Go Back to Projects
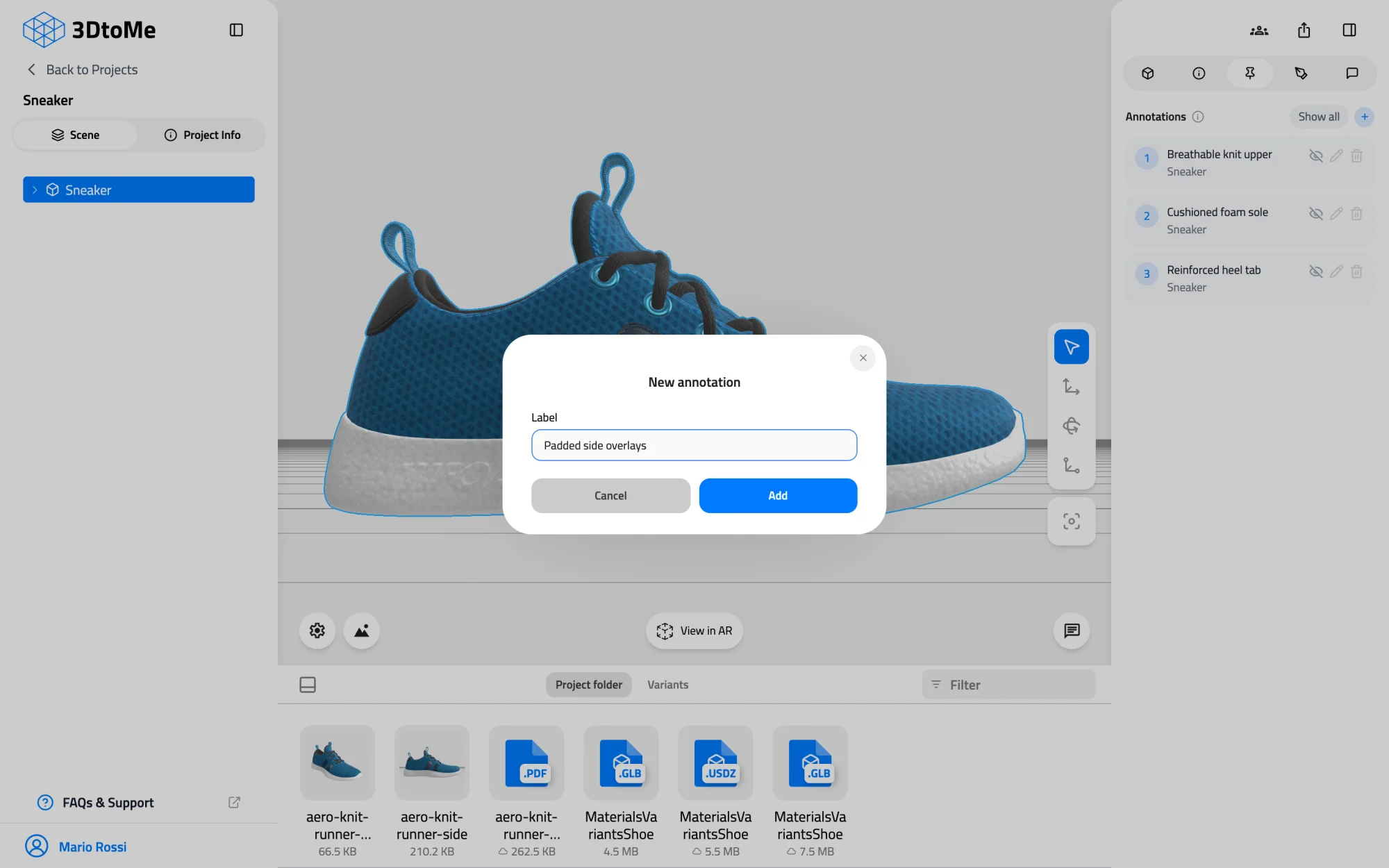This screenshot has width=1389, height=868. 82,69
